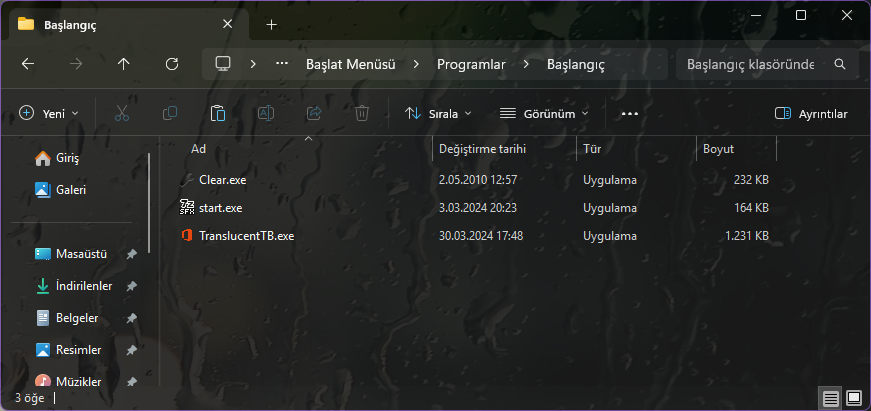
Task: Navigate to Programlar in breadcrumb
Action: coord(471,64)
